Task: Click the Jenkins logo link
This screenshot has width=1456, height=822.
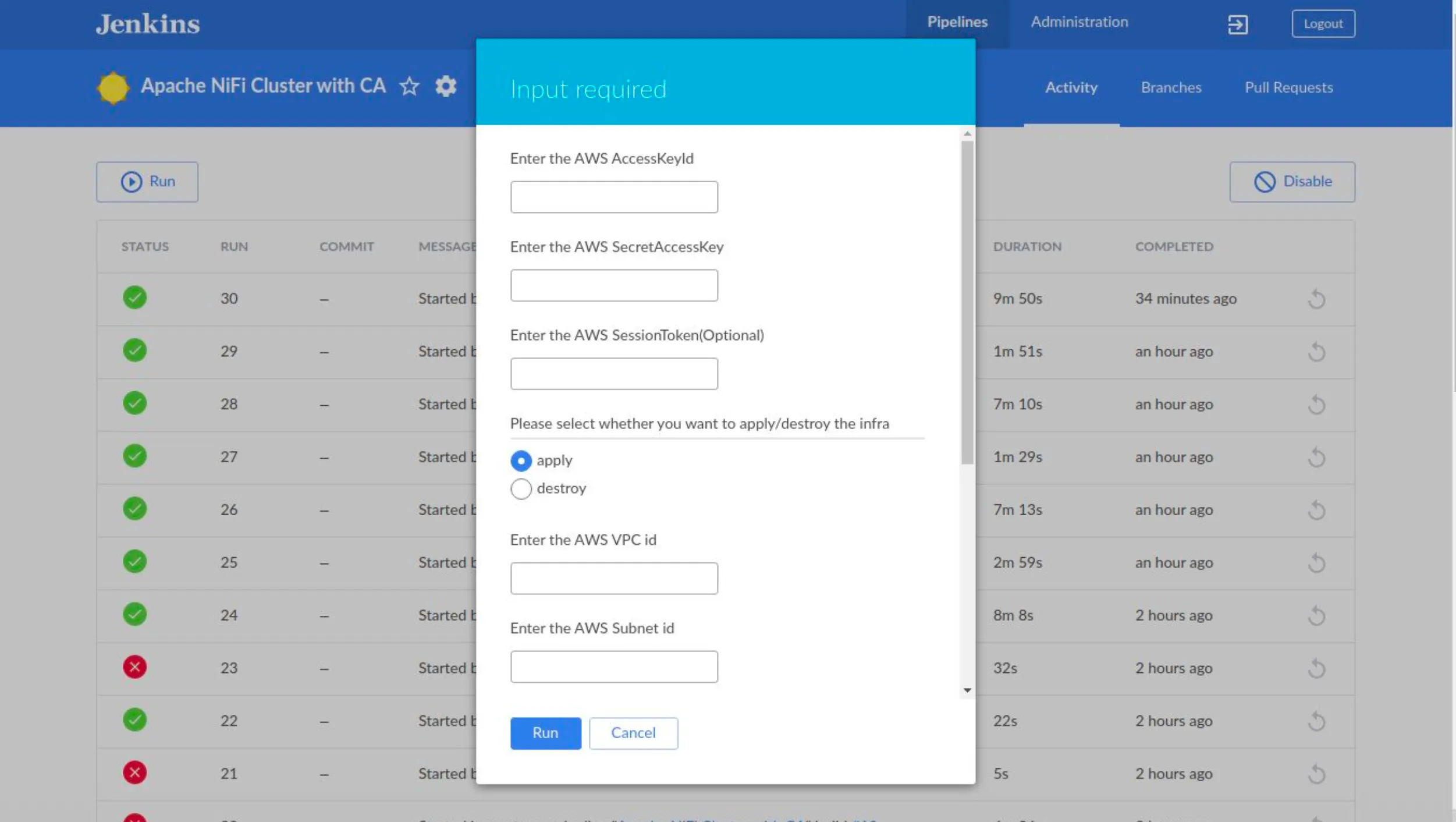Action: (x=148, y=24)
